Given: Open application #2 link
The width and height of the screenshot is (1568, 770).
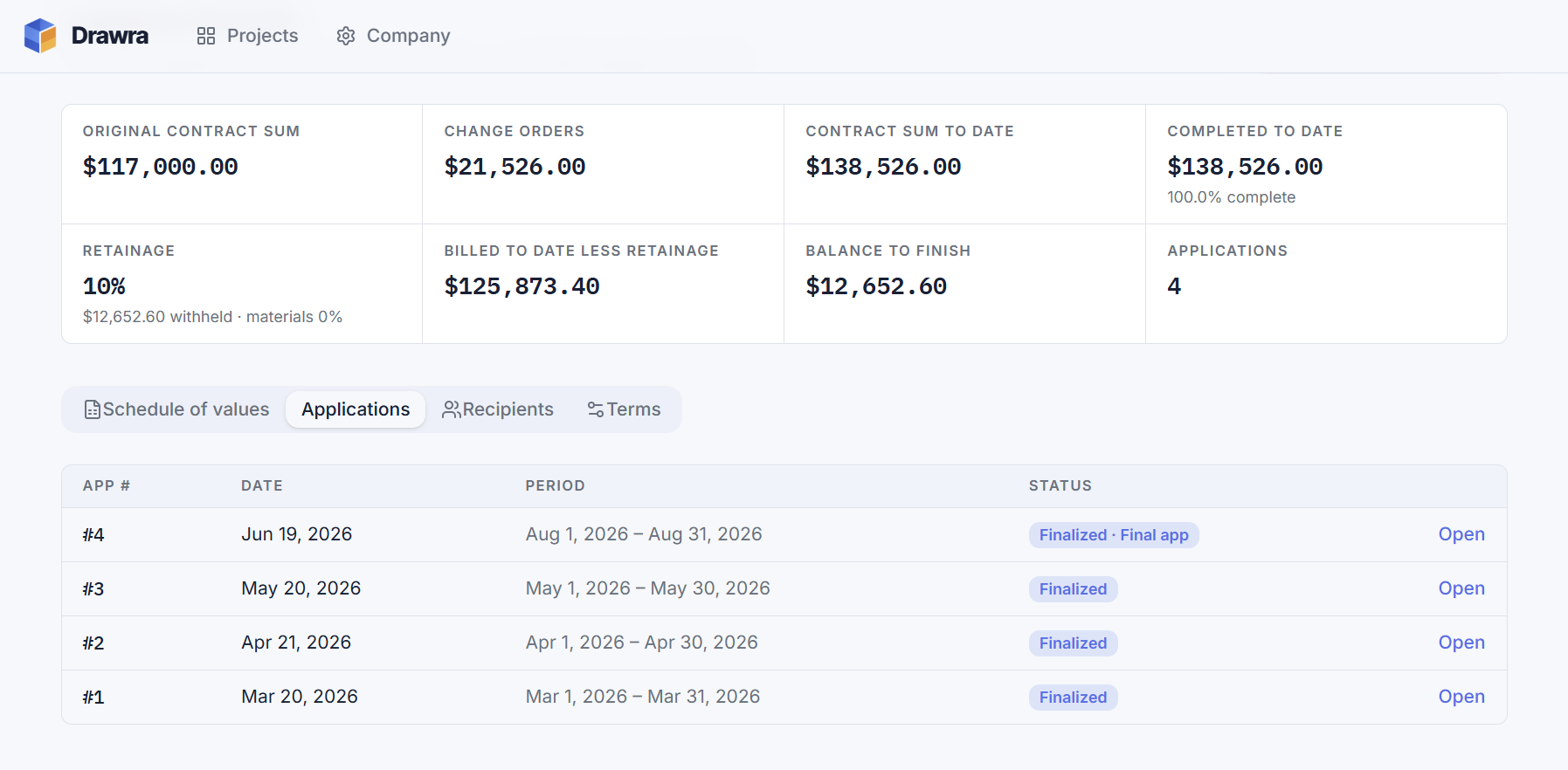Looking at the screenshot, I should click(1461, 643).
